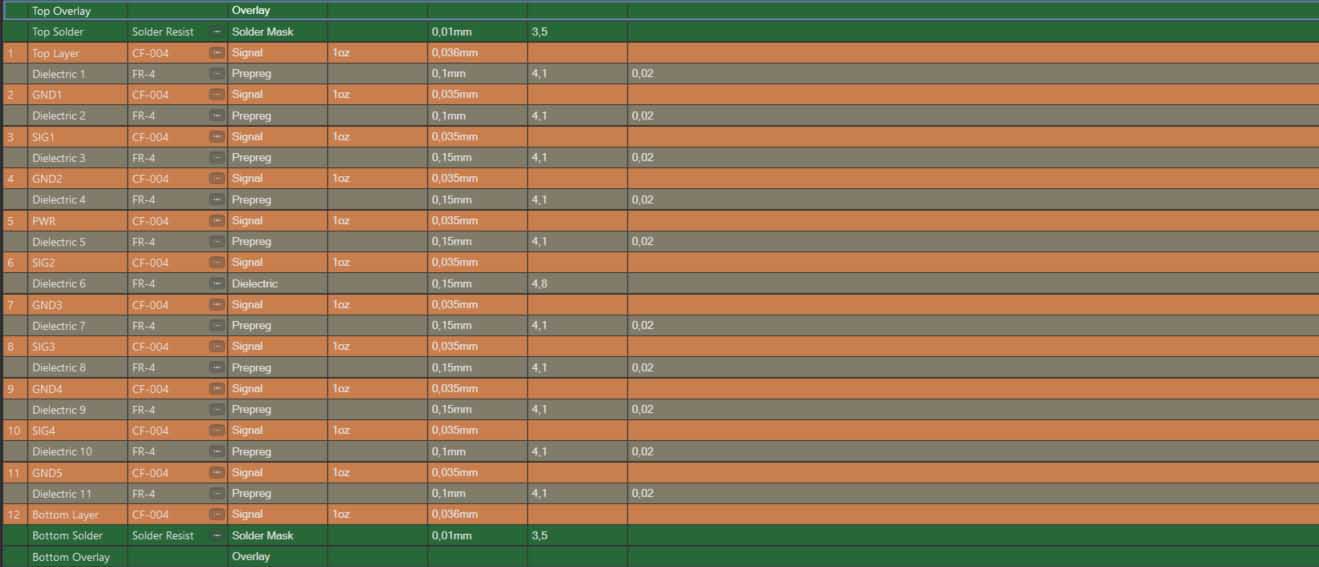Click the Signal type cell of GND2

pos(248,179)
